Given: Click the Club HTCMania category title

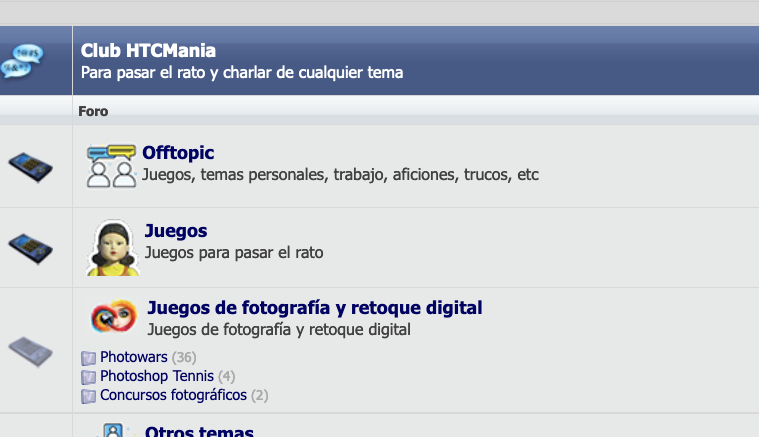Looking at the screenshot, I should point(148,51).
